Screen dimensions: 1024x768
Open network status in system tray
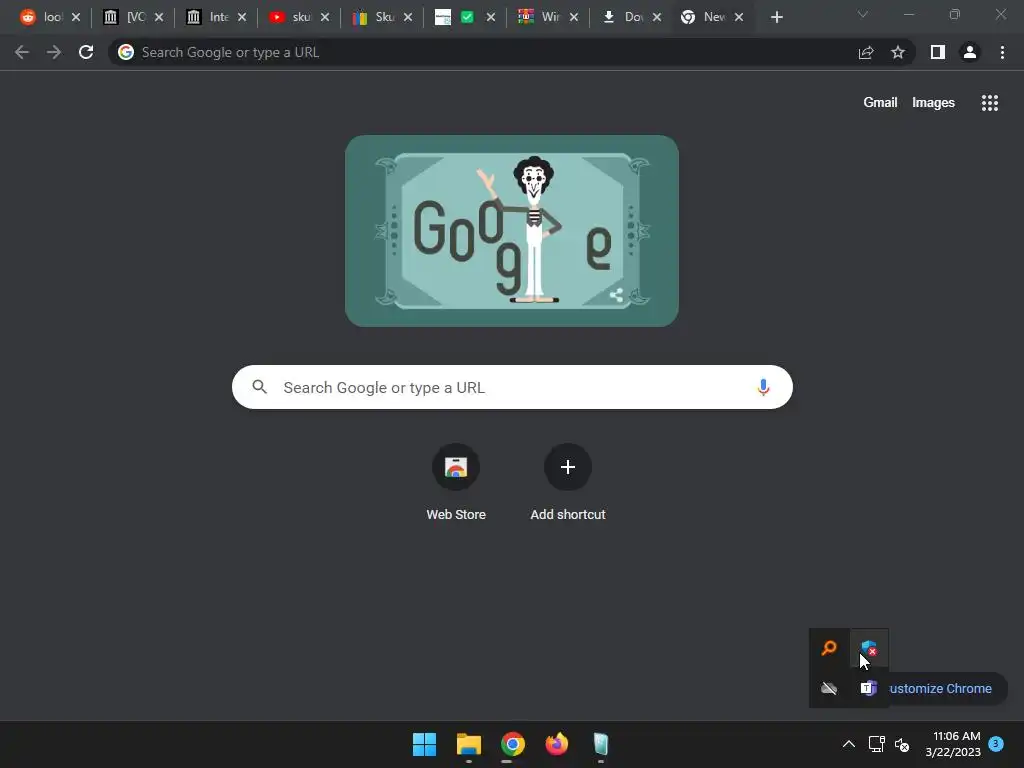(876, 744)
